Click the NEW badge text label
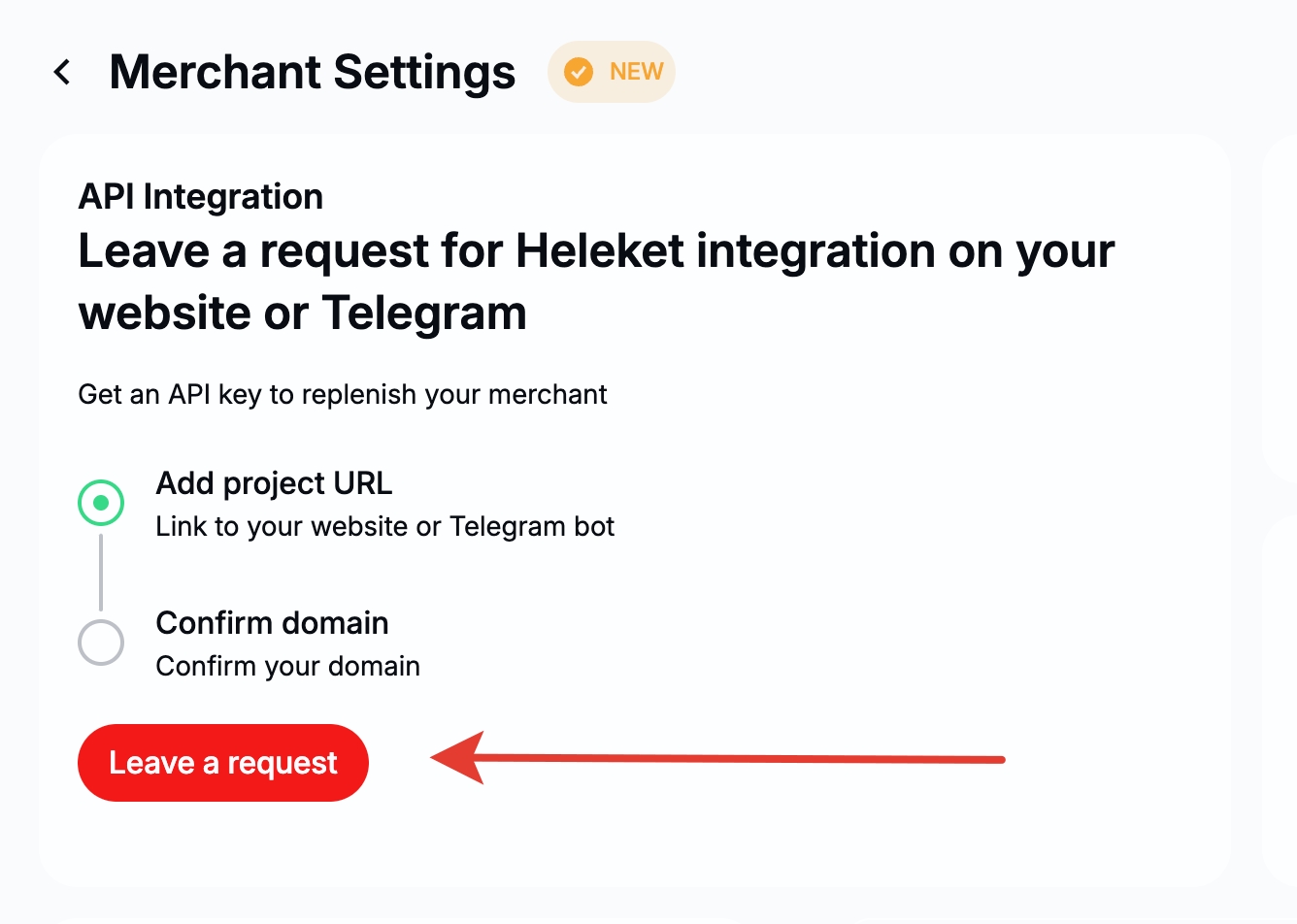 (636, 72)
